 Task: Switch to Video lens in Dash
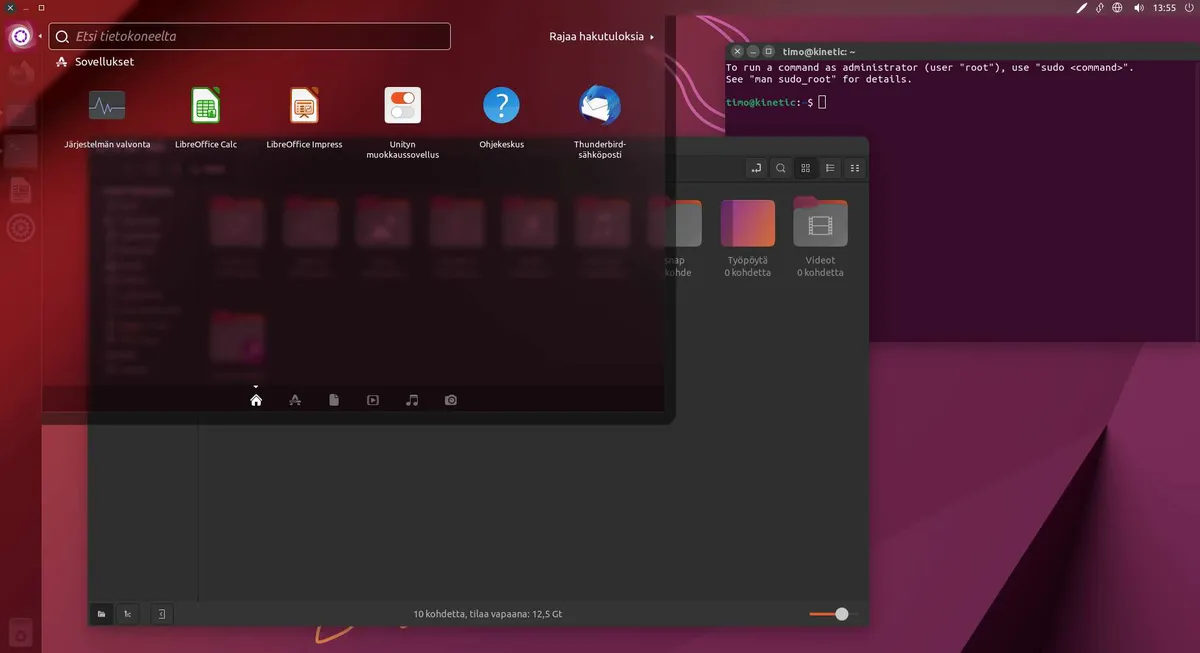[373, 400]
